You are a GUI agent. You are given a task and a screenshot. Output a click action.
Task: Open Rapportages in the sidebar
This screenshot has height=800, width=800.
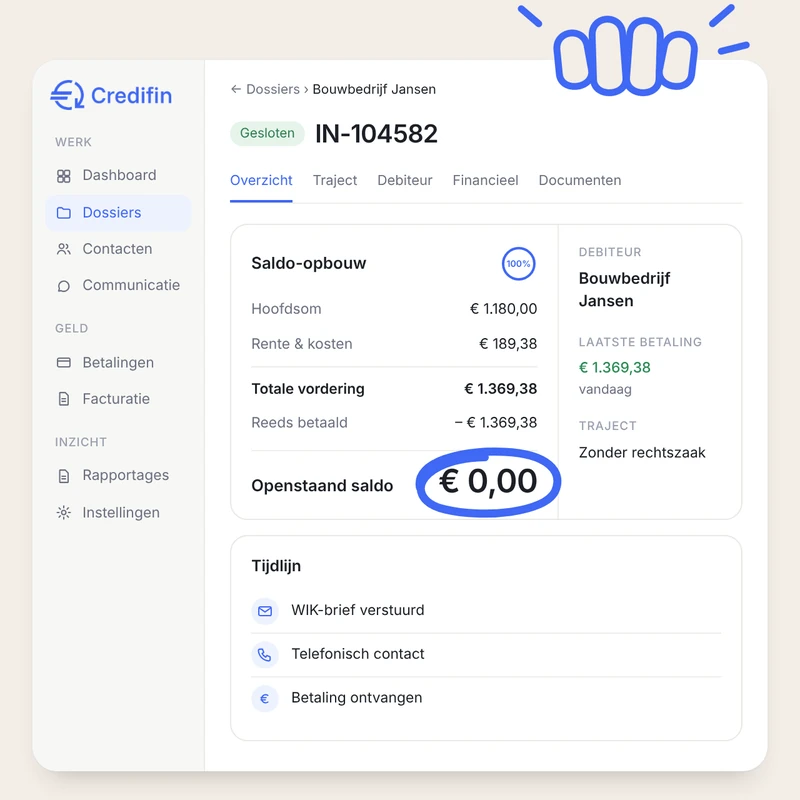[x=118, y=476]
